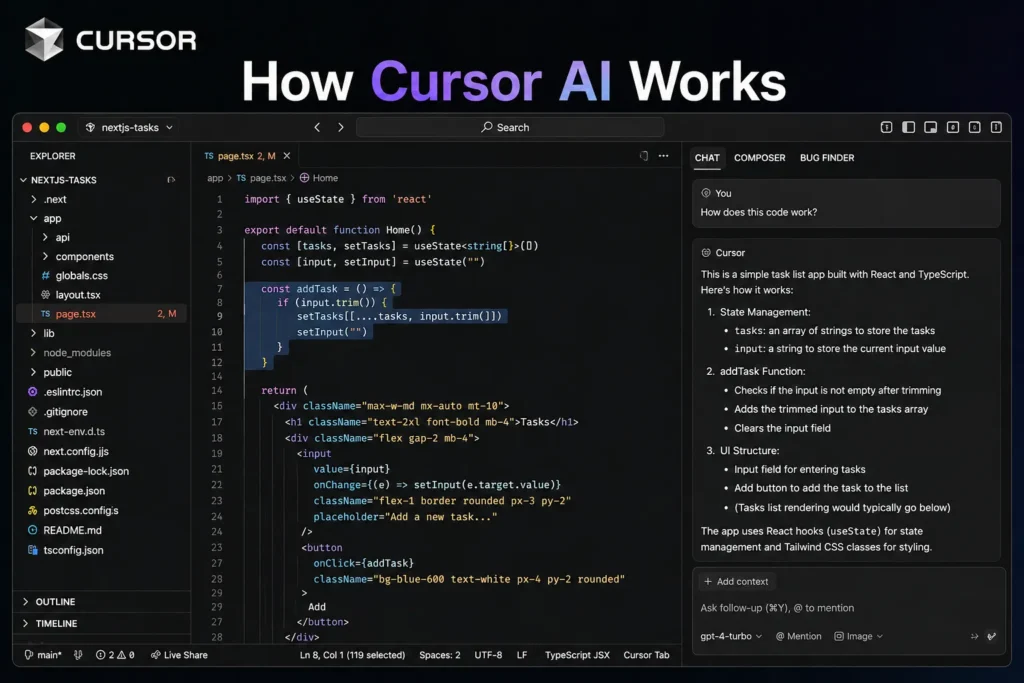Click UTF-8 encoding in status bar
Viewport: 1024px width, 683px height.
point(488,655)
